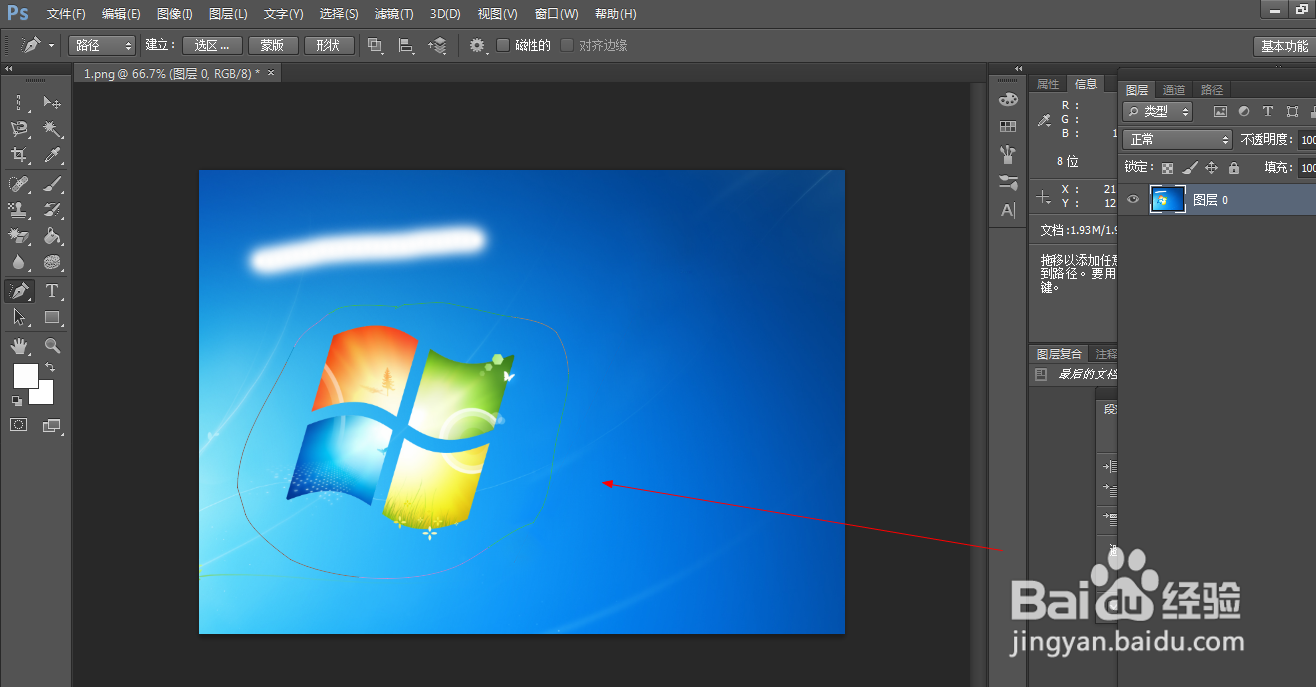
Task: Open the Brush settings panel icon
Action: pyautogui.click(x=1008, y=182)
